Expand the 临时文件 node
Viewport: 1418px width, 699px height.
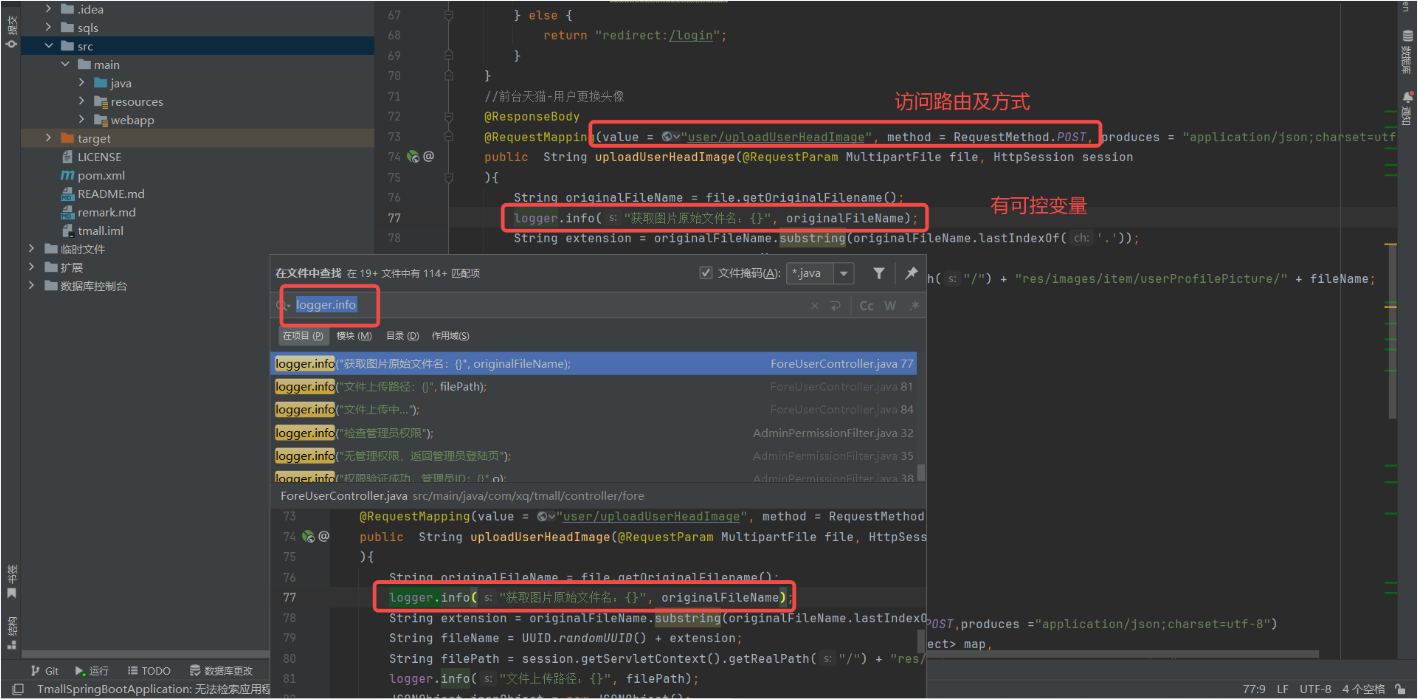click(32, 249)
